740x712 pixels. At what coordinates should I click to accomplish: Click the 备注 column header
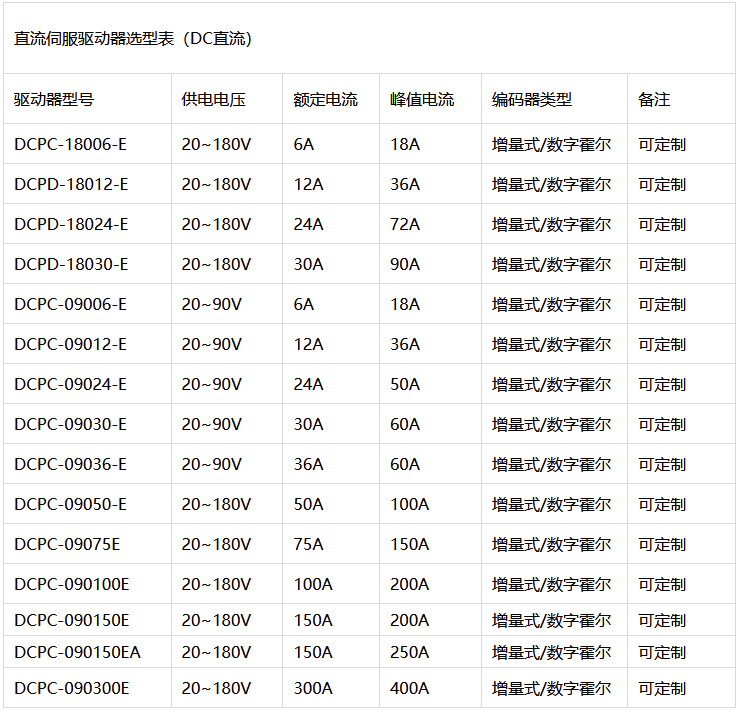654,99
